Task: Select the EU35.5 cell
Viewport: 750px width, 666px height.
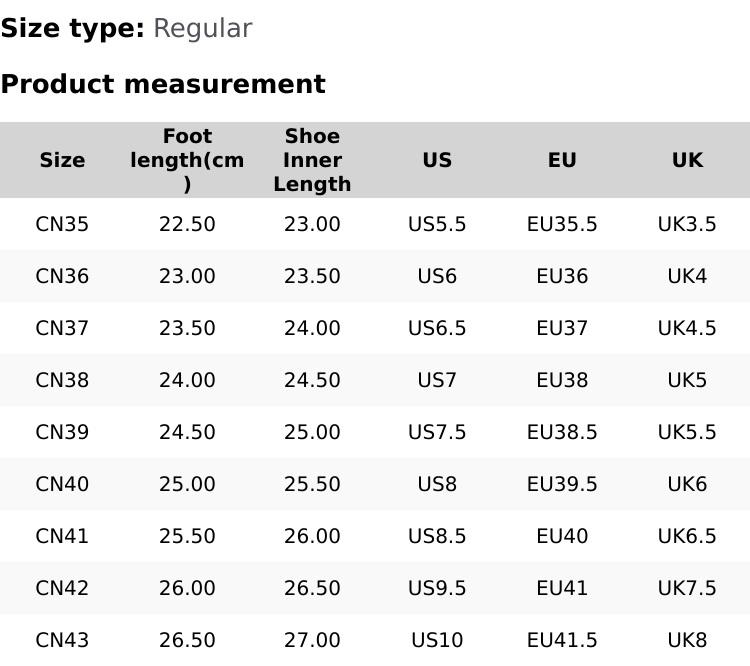Action: (x=562, y=224)
